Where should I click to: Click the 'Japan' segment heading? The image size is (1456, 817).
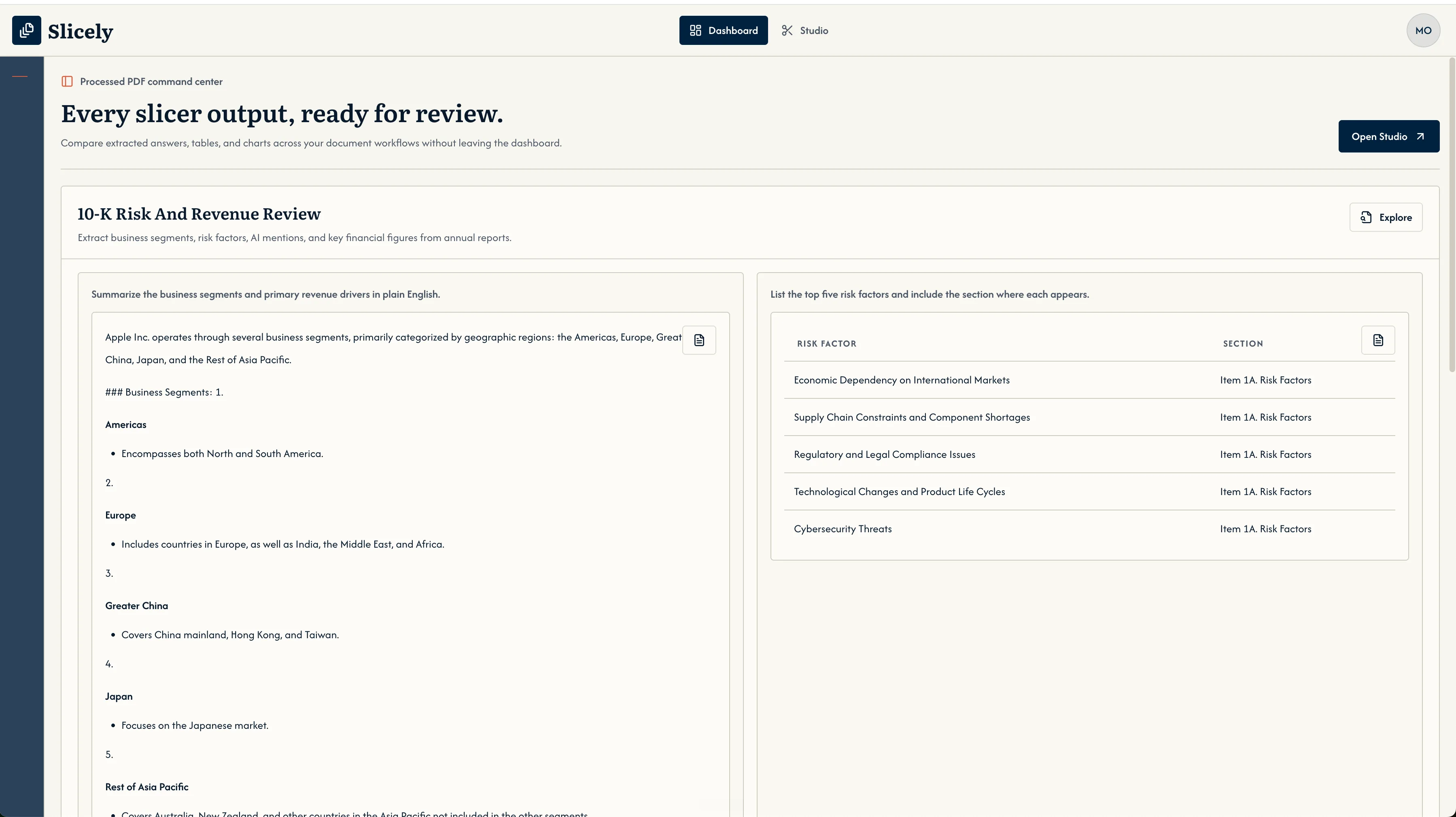(x=119, y=696)
